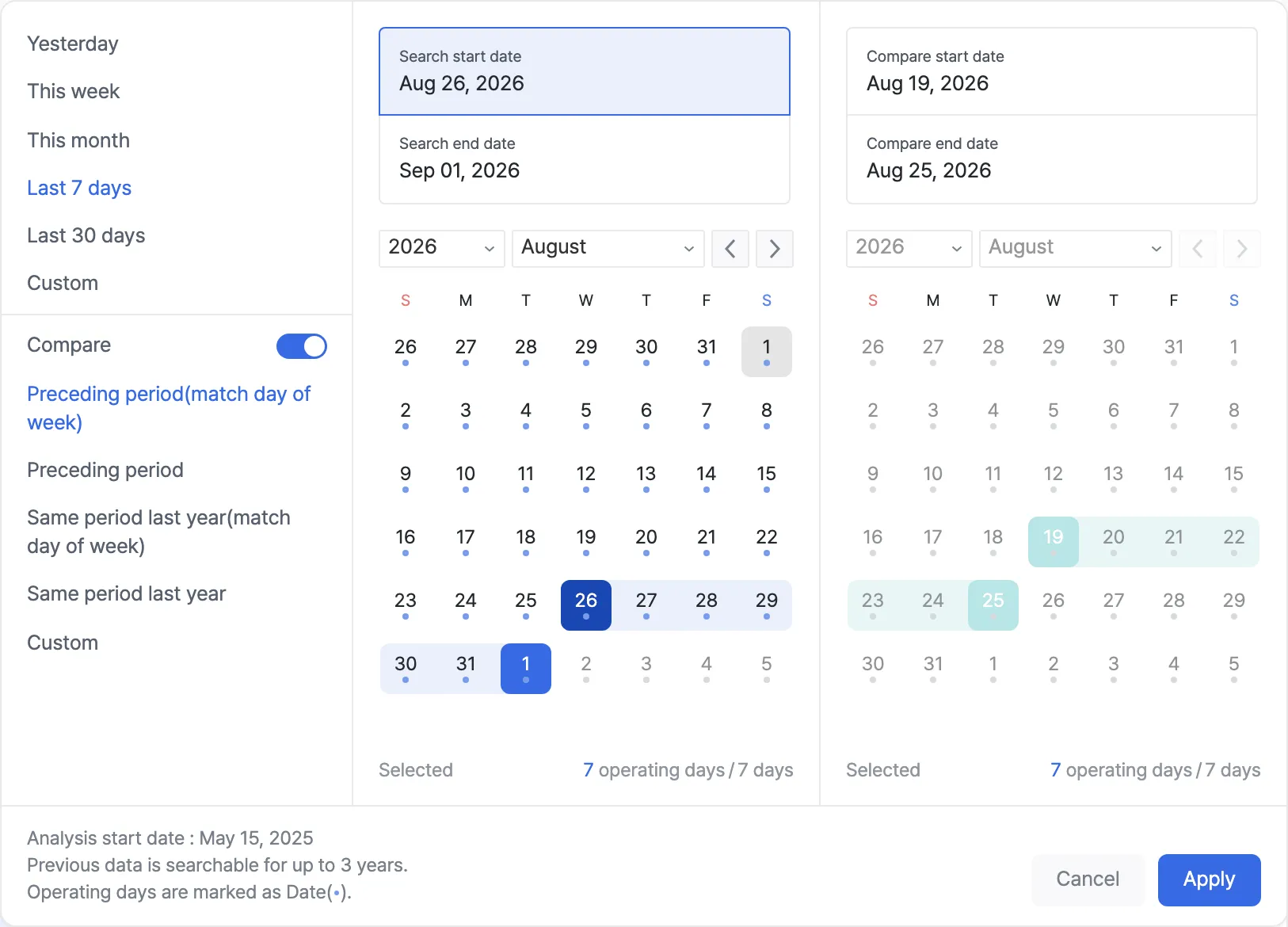
Task: Click '7 operating days / 7 days' under compare calendar
Action: coord(1156,770)
